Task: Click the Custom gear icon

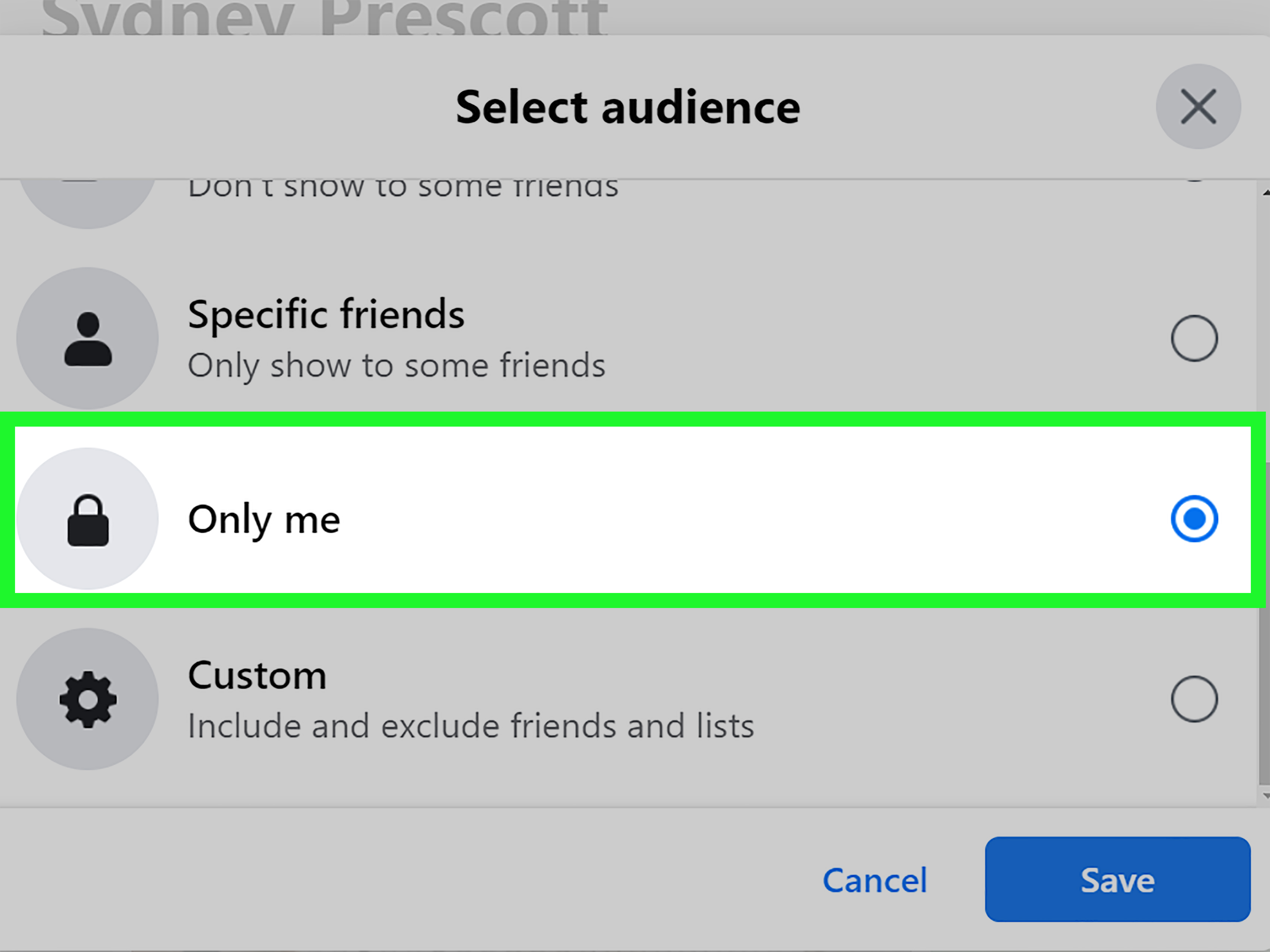Action: 87,699
